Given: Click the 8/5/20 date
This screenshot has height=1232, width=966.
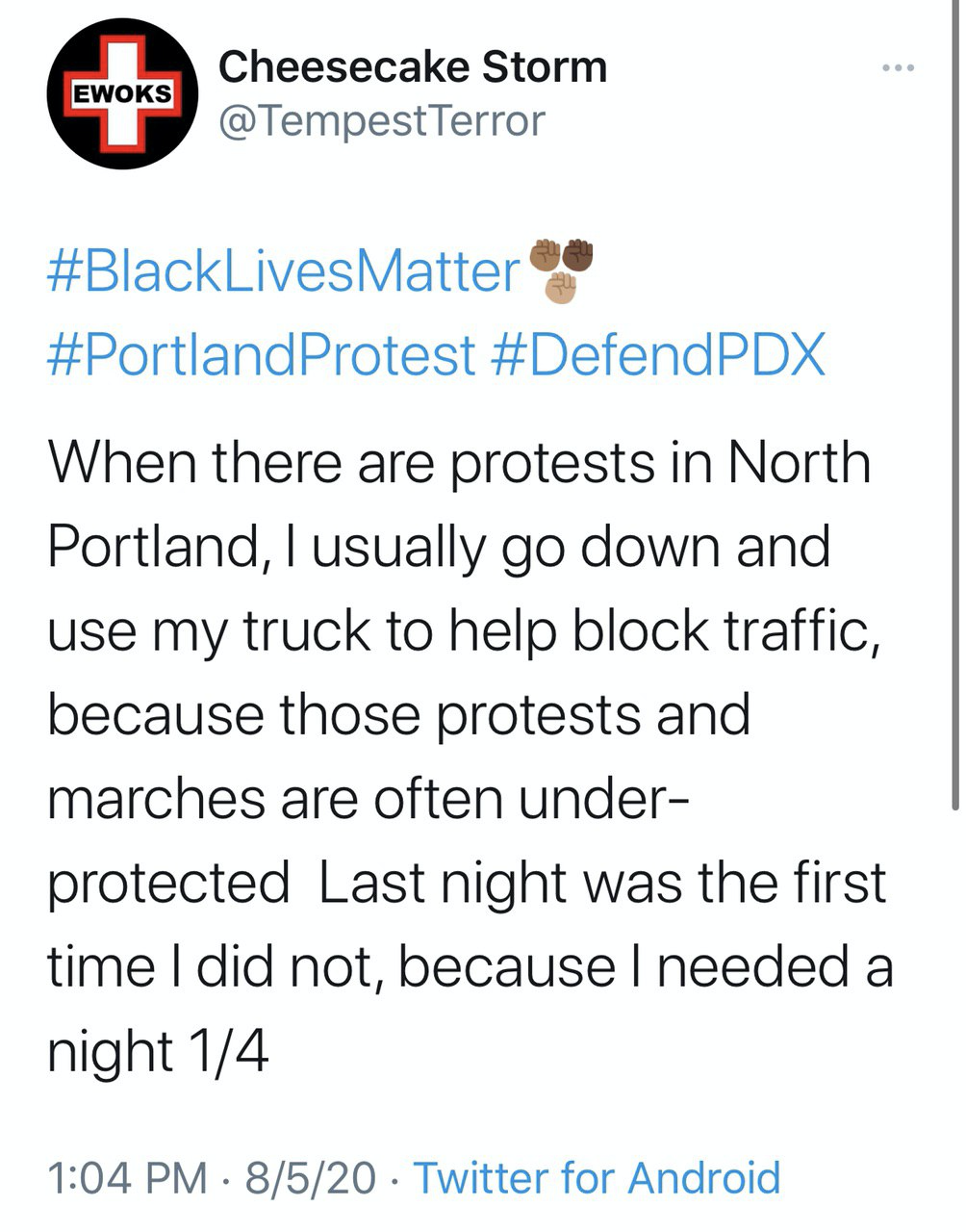Looking at the screenshot, I should (x=310, y=1177).
